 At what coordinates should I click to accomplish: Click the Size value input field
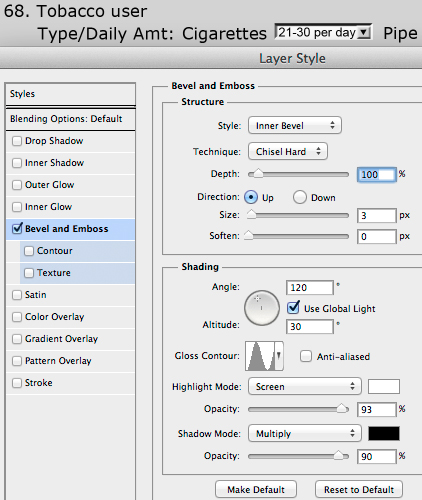click(x=377, y=216)
